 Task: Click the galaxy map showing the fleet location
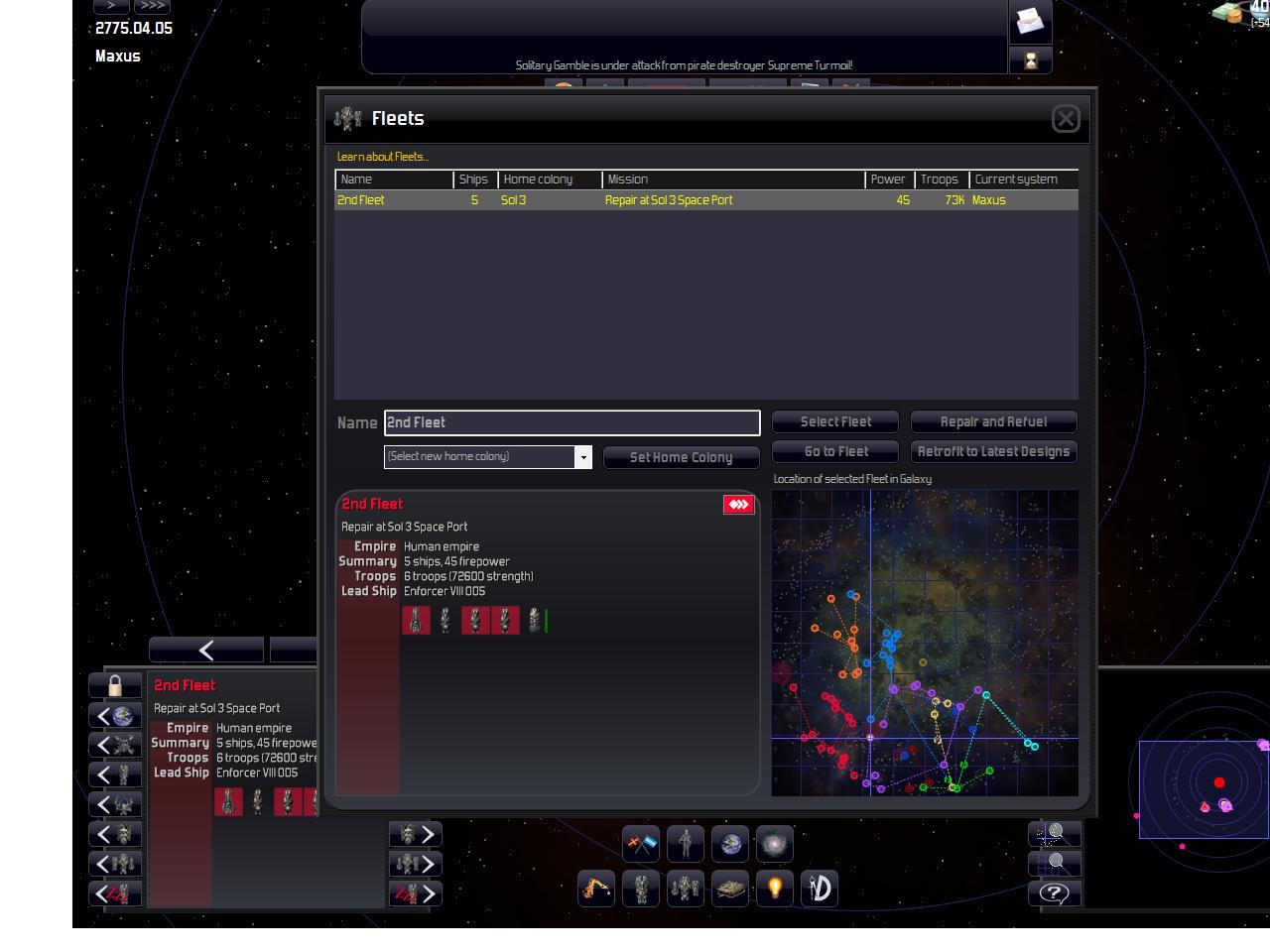[925, 643]
